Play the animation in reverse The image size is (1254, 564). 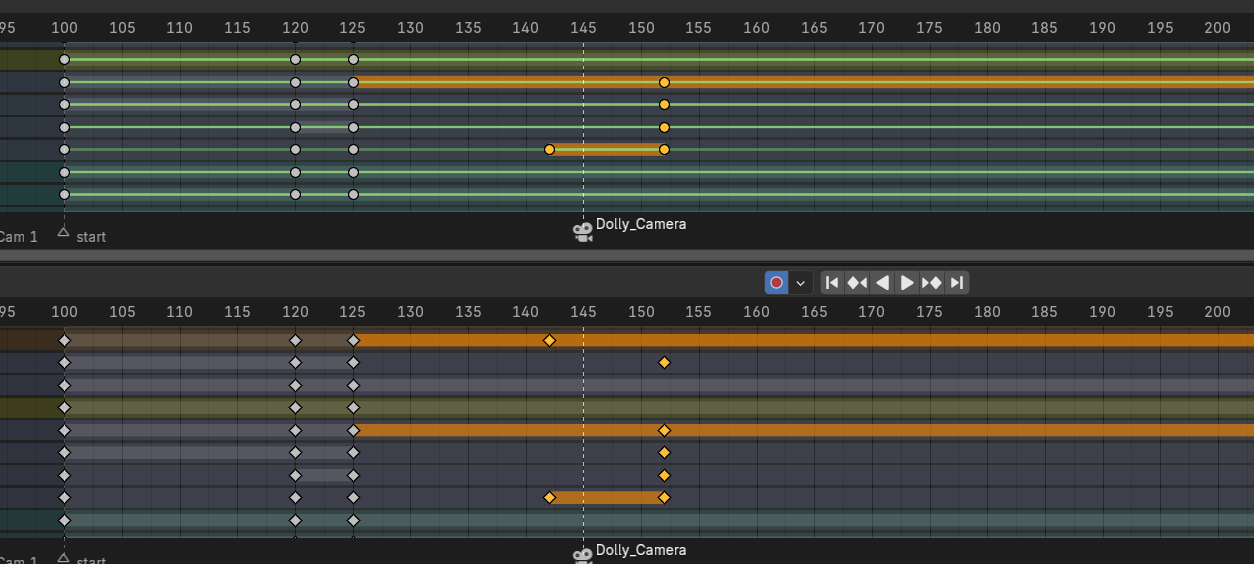[x=882, y=283]
